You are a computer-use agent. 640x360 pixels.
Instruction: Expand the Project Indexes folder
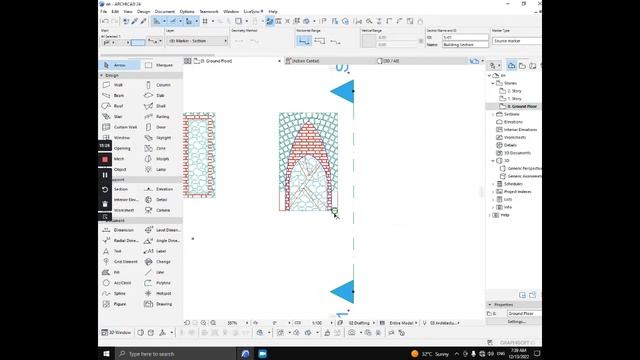tap(493, 192)
